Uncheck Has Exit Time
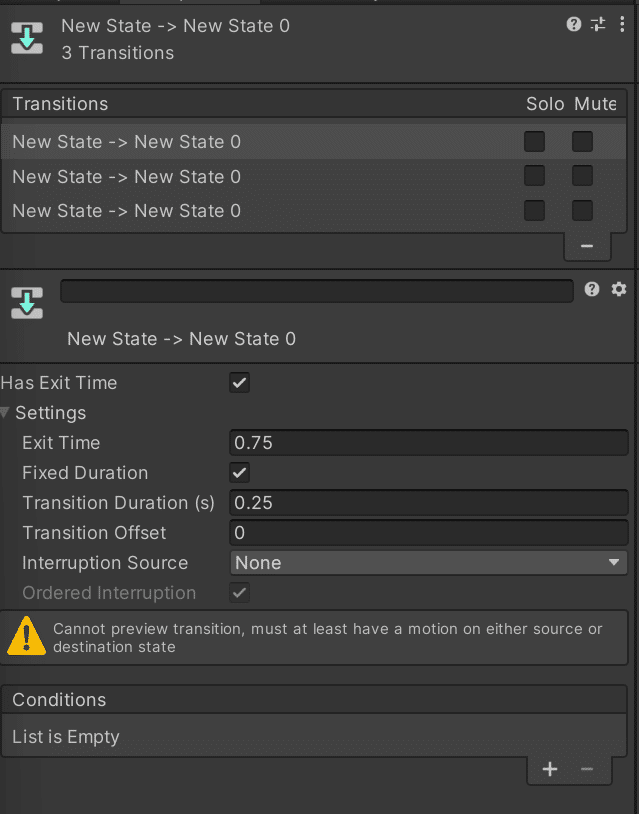 coord(238,383)
